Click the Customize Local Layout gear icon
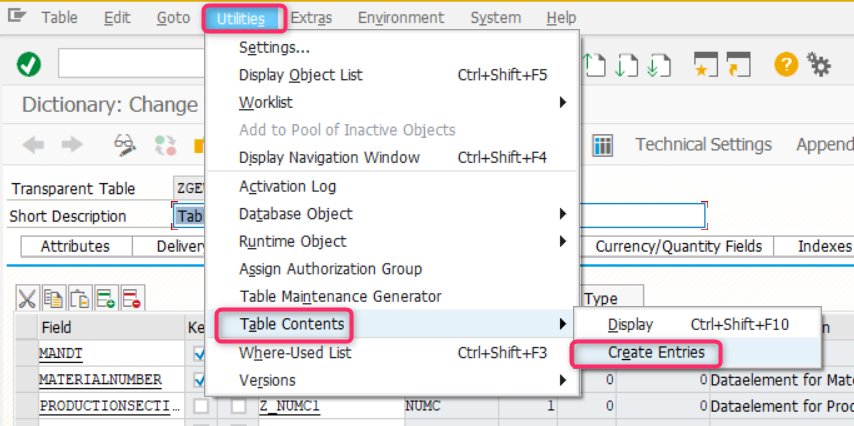 (x=819, y=65)
